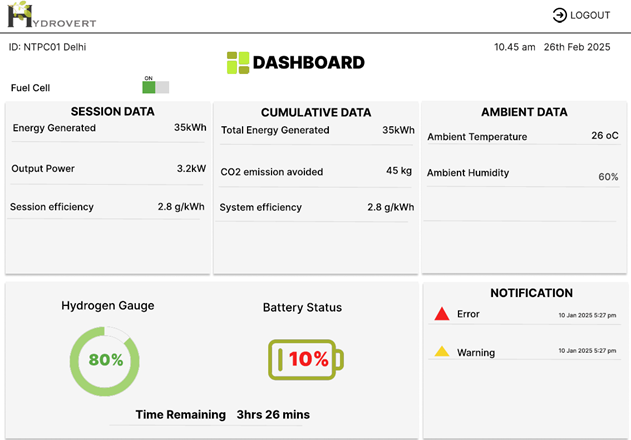The width and height of the screenshot is (631, 440).
Task: Select the CO2 emission avoided row
Action: tap(316, 172)
